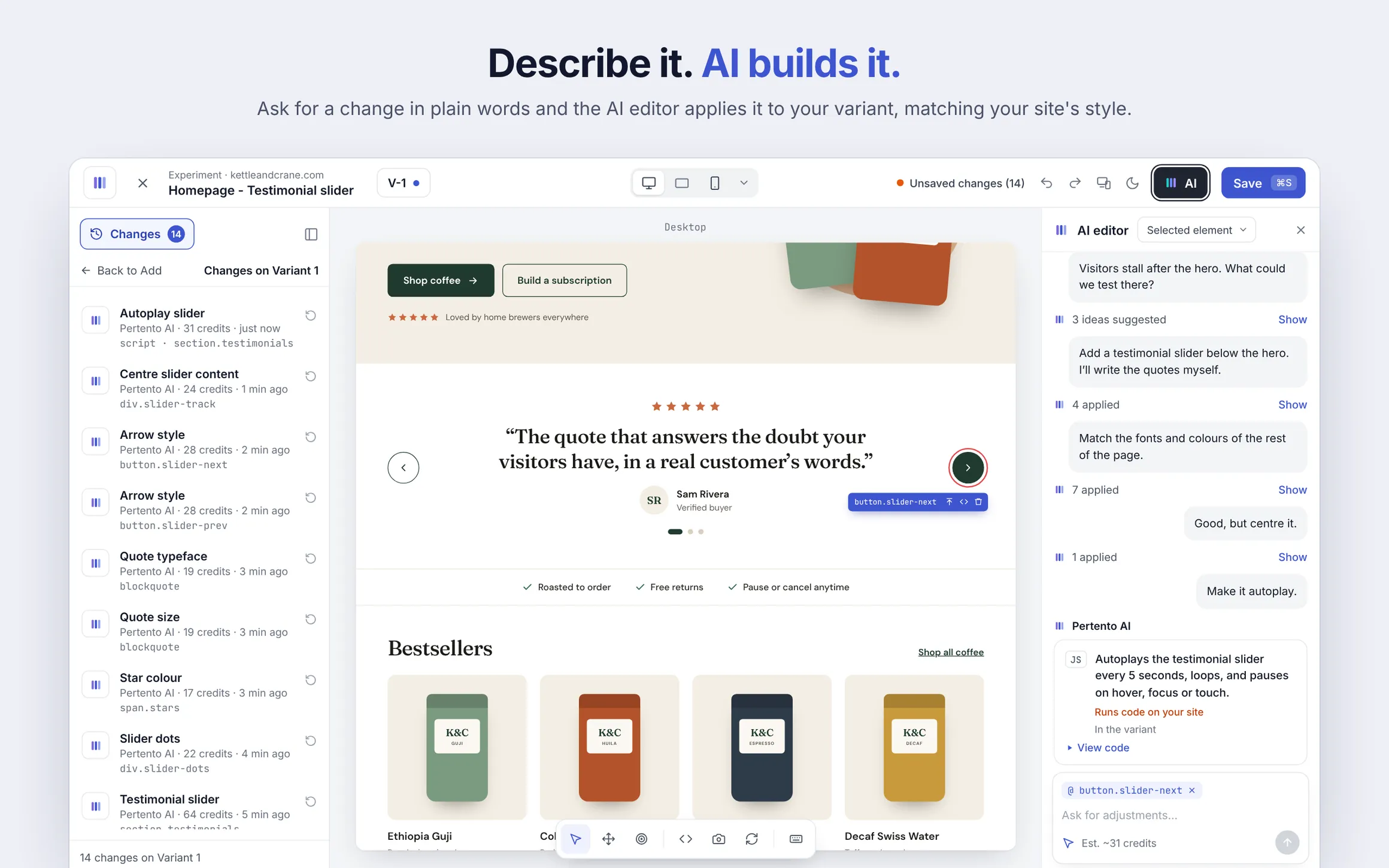
Task: Activate the select pointer tool
Action: (x=575, y=839)
